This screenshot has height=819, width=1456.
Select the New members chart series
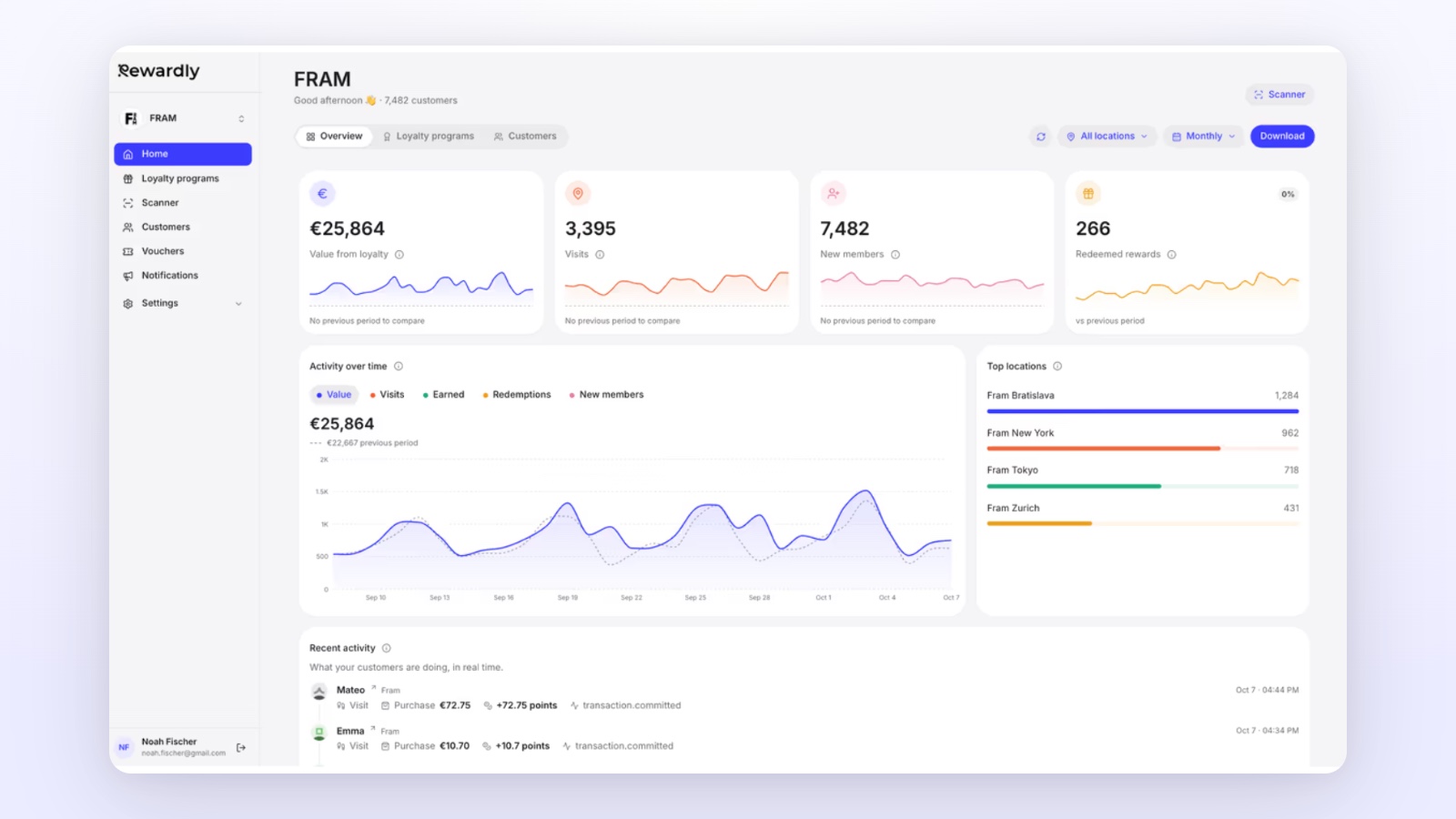tap(606, 395)
